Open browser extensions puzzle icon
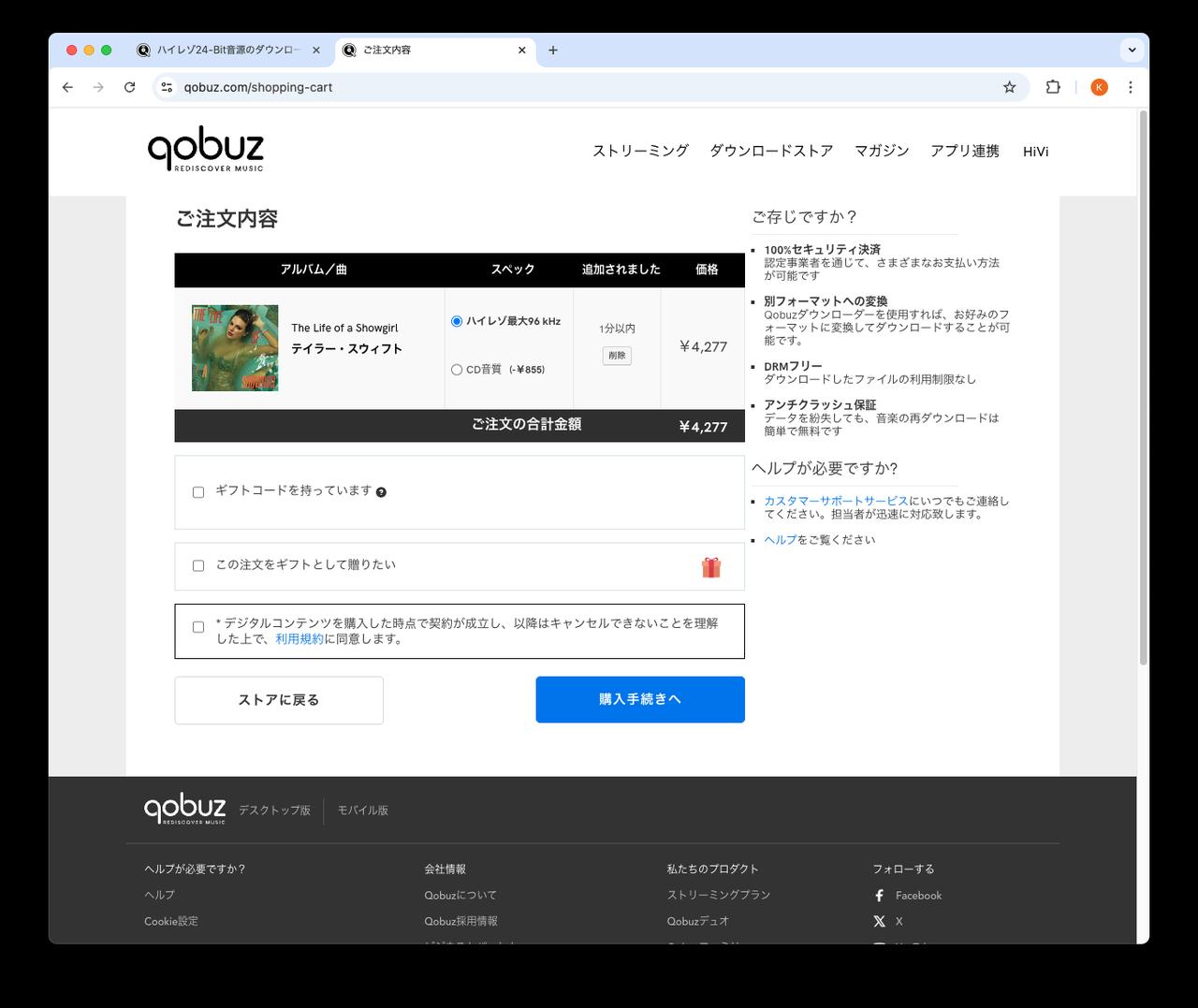The width and height of the screenshot is (1198, 1008). [1053, 86]
